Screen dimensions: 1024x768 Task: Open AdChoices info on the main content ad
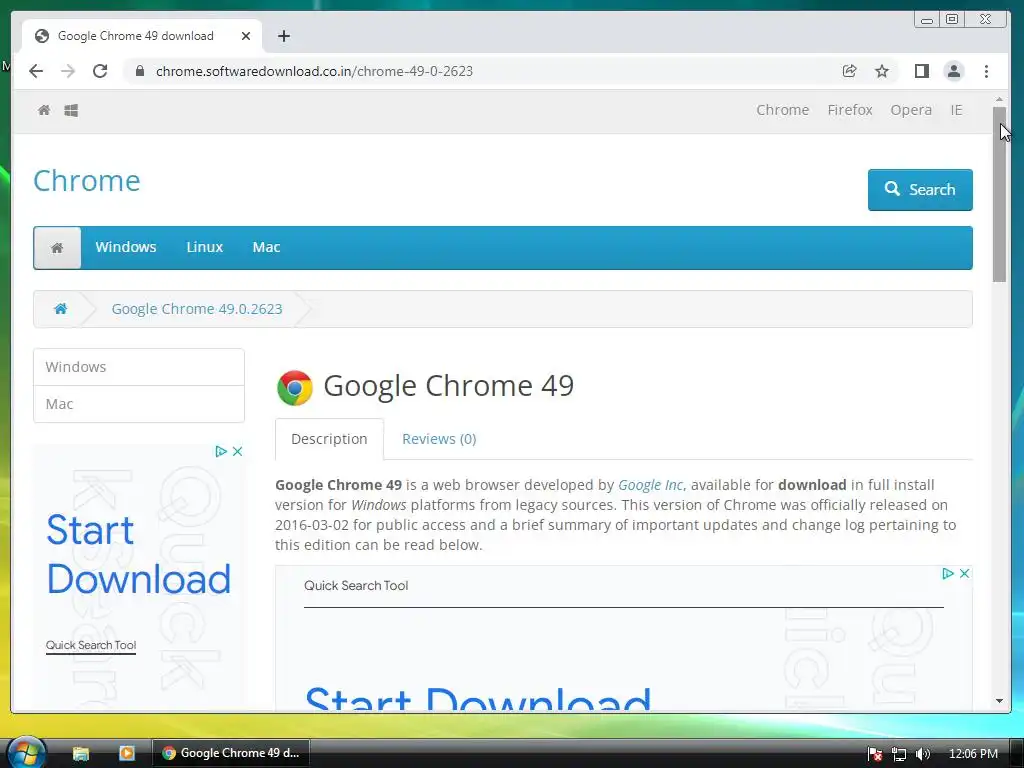coord(948,573)
